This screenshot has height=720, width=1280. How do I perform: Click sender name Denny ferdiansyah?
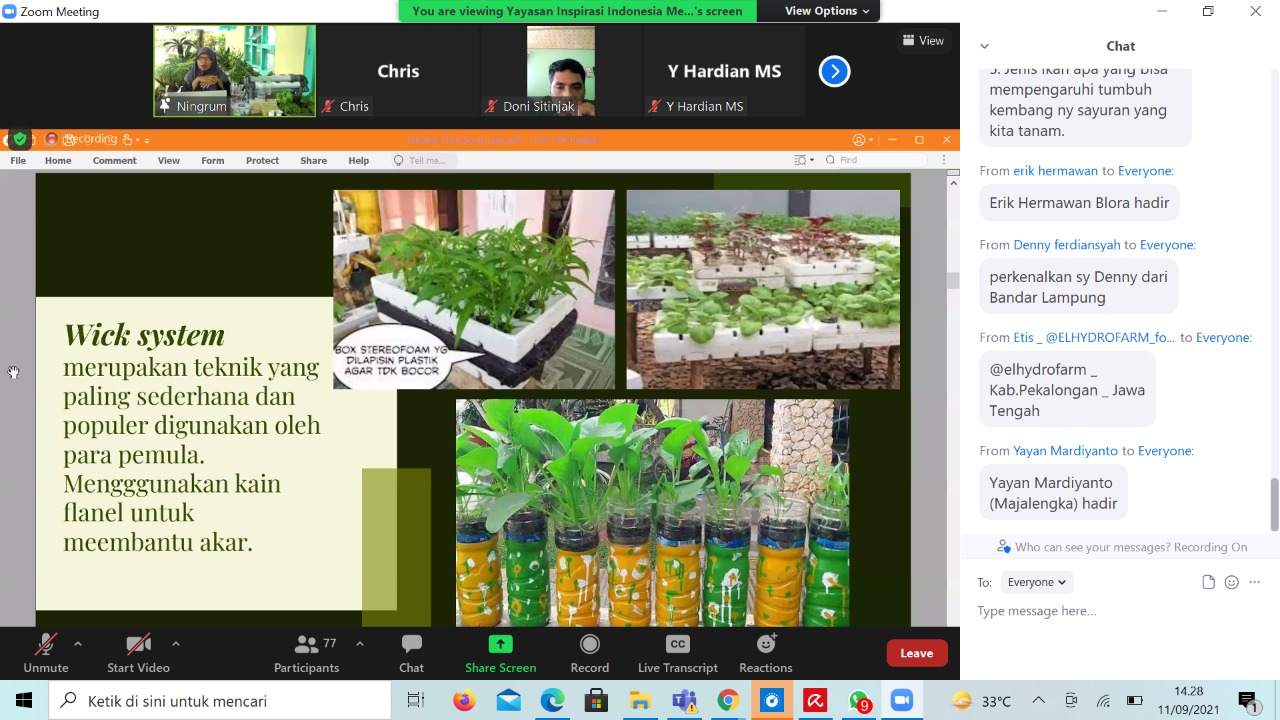coord(1067,245)
